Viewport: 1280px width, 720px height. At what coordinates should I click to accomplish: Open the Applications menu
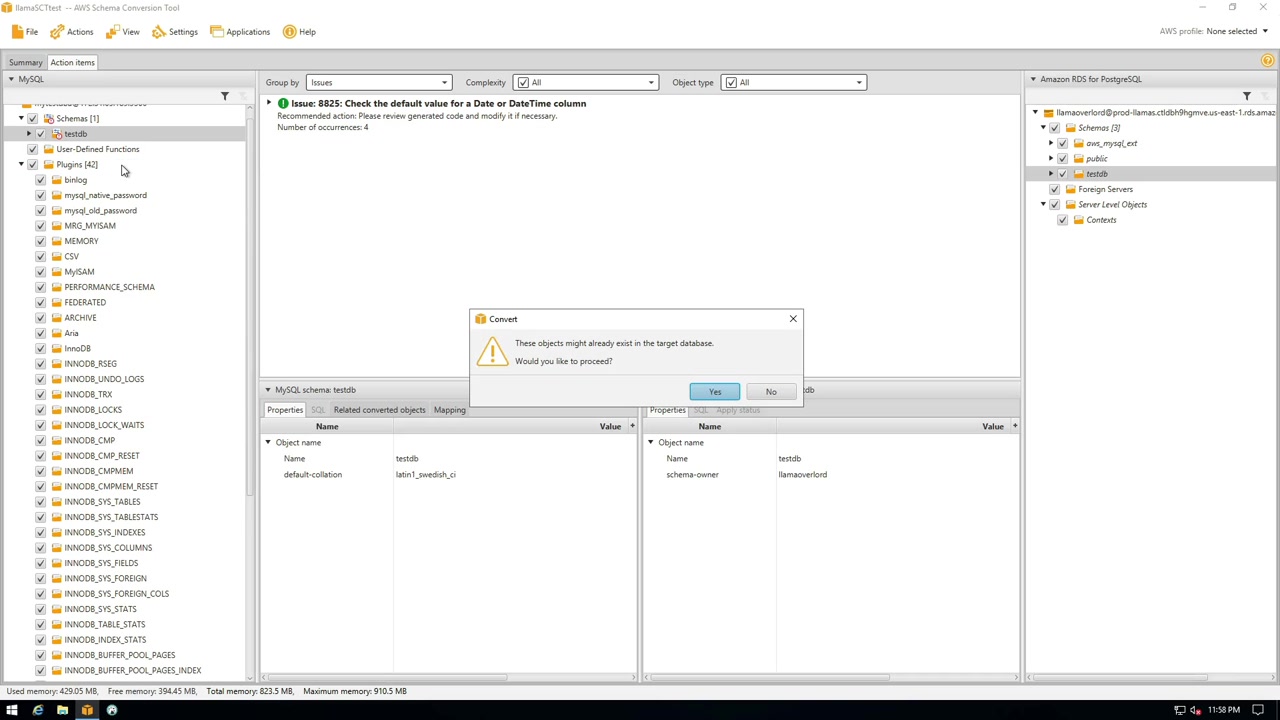coord(240,32)
